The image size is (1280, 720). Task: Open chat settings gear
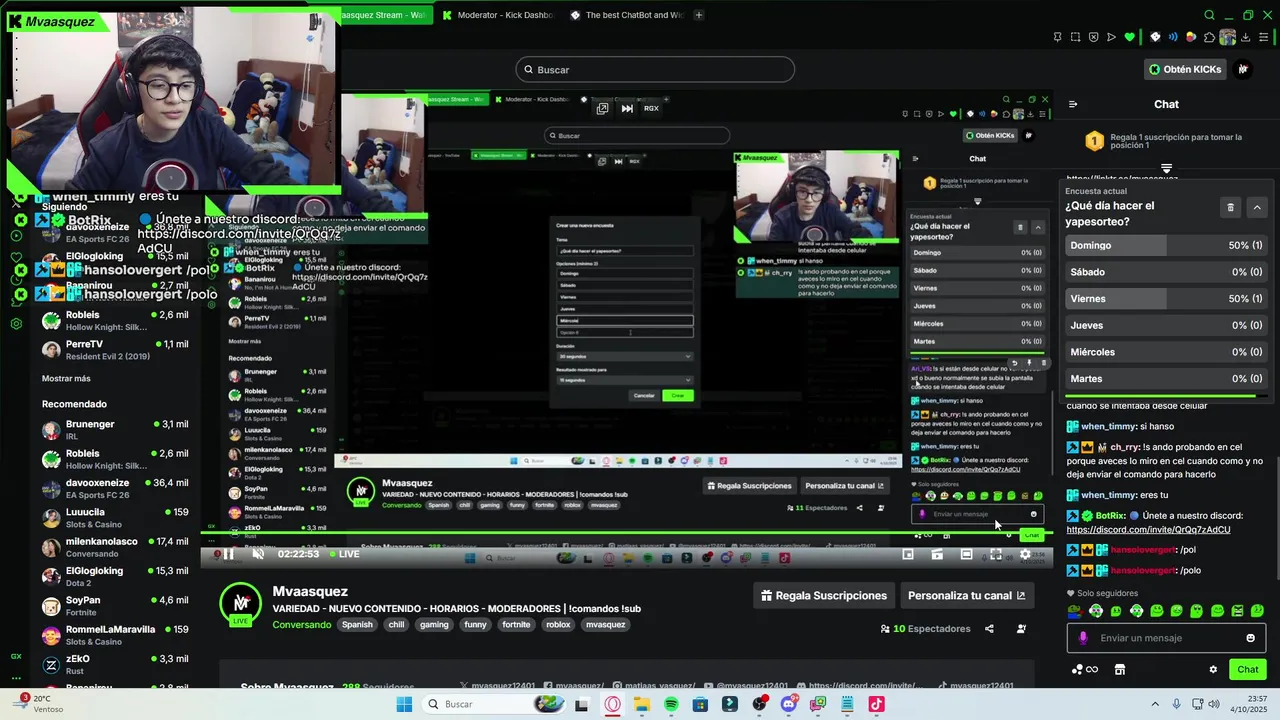1213,670
